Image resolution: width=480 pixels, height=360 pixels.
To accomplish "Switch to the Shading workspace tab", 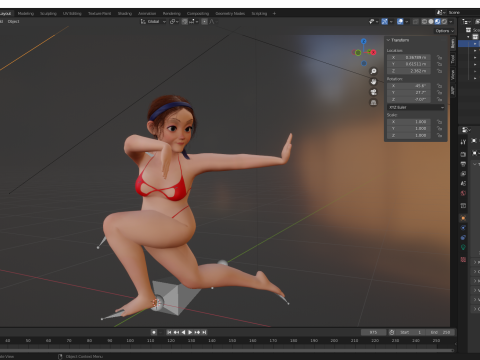I will point(125,14).
